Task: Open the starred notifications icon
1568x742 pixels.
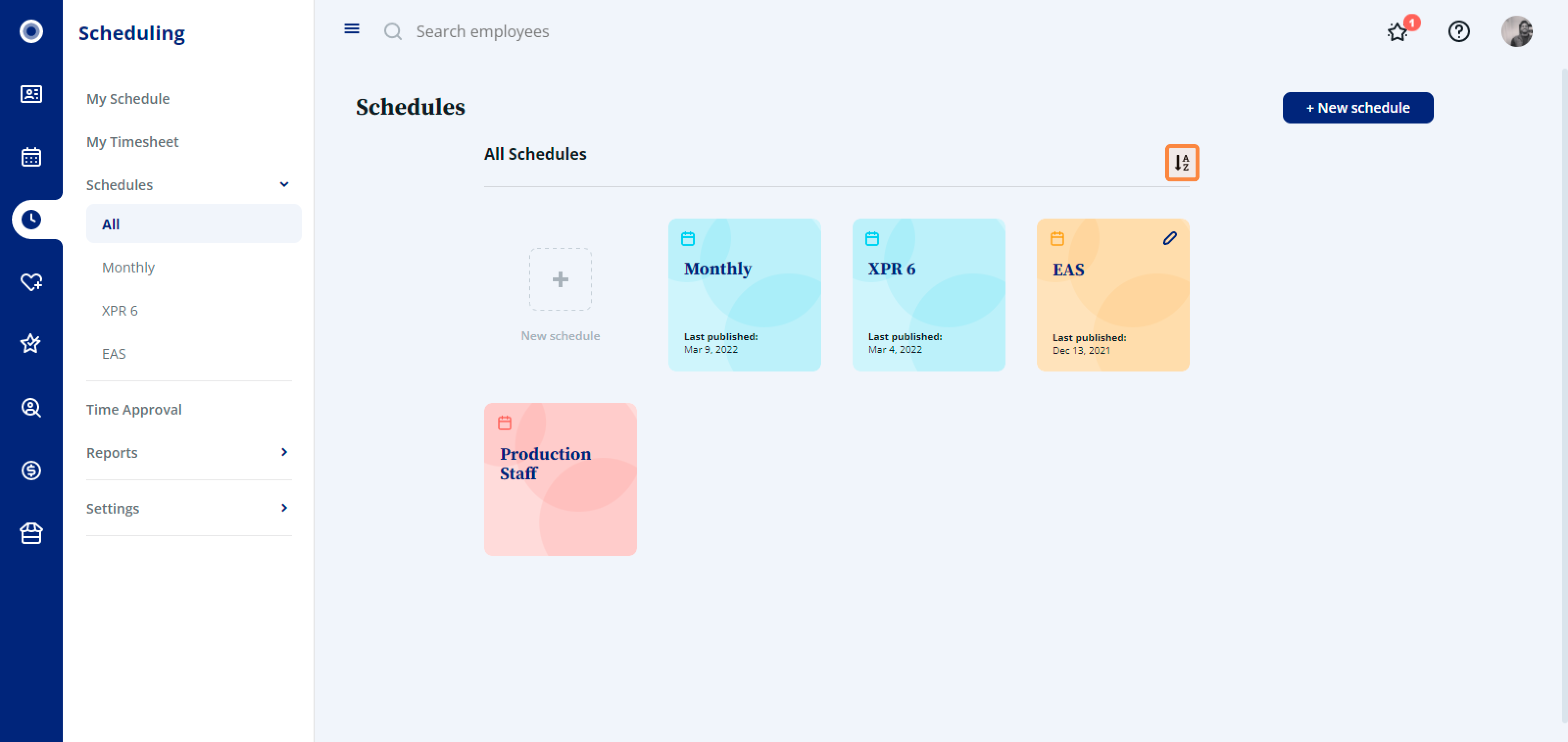Action: click(x=1397, y=32)
